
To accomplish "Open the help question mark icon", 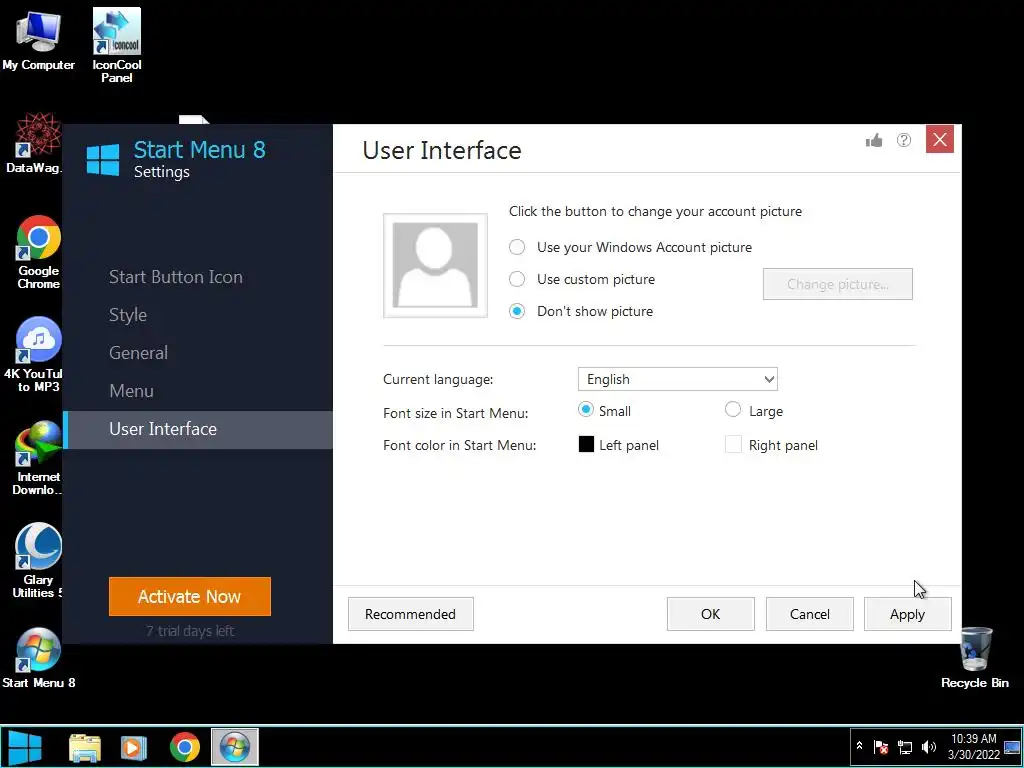I will [x=904, y=140].
